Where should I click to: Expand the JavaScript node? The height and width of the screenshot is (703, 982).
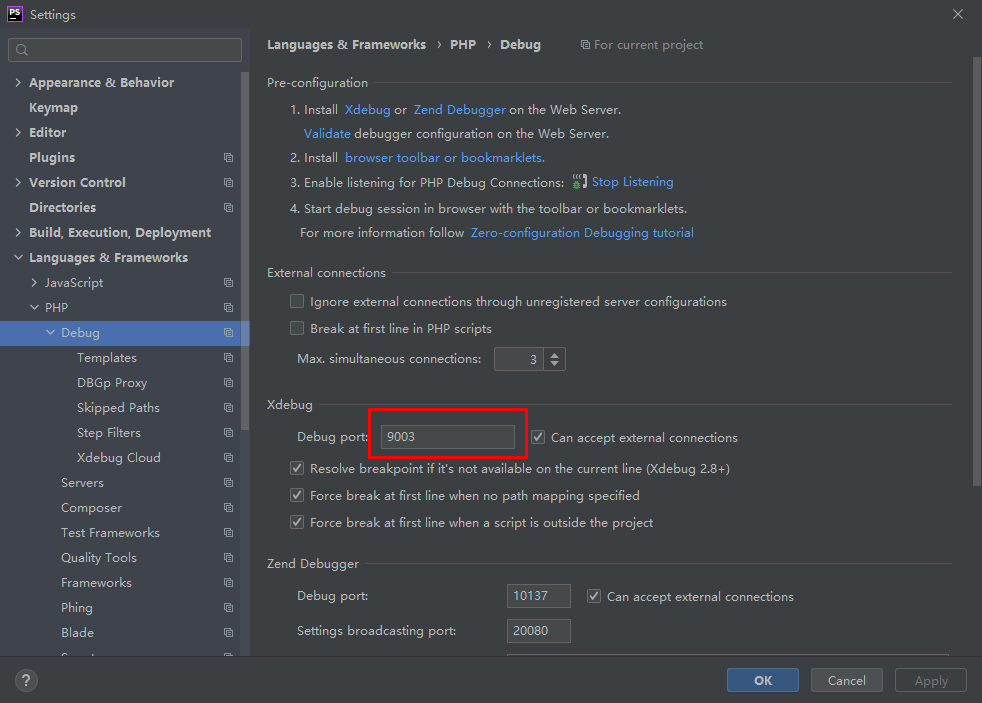tap(34, 283)
